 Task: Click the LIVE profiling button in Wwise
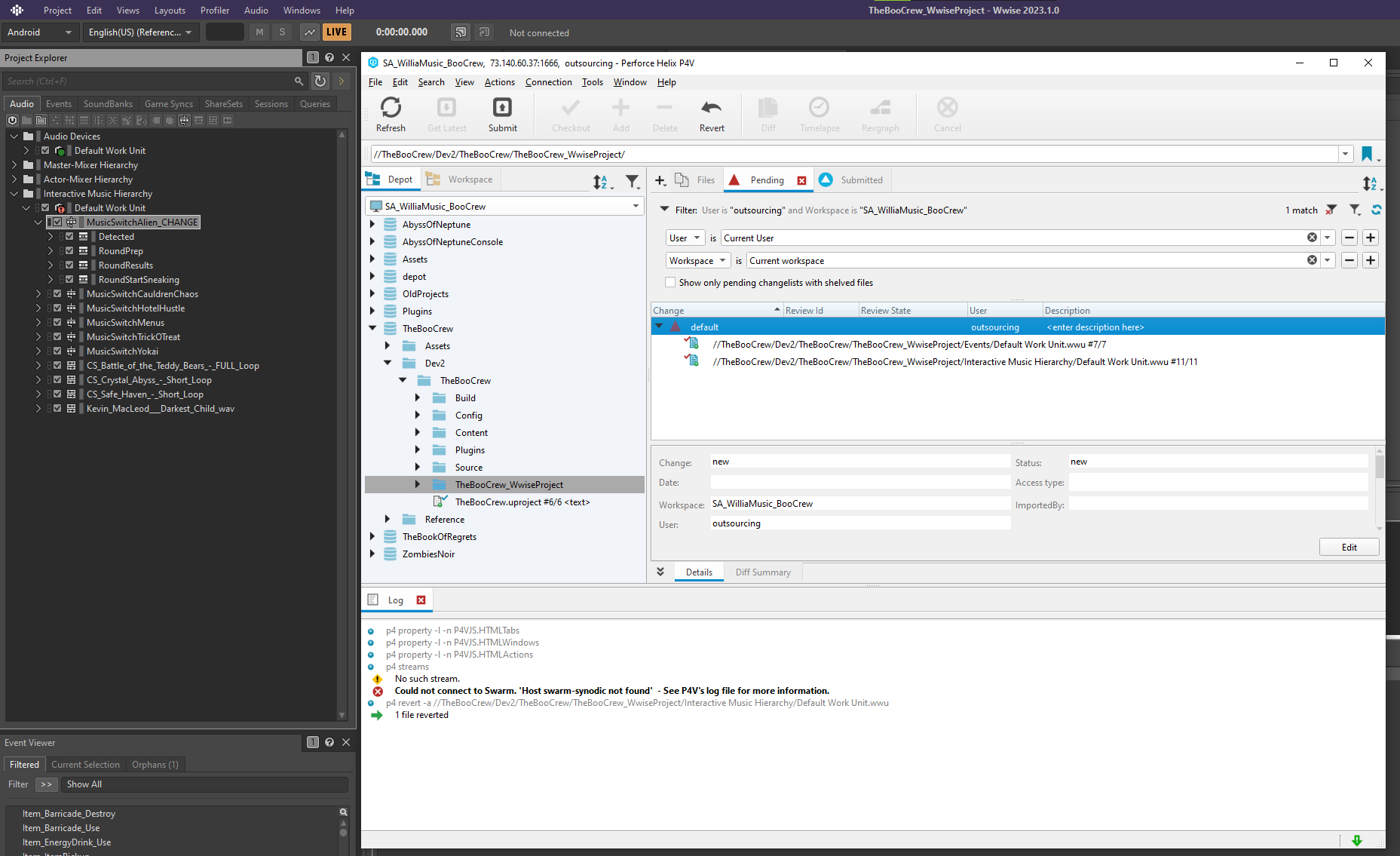click(x=336, y=32)
